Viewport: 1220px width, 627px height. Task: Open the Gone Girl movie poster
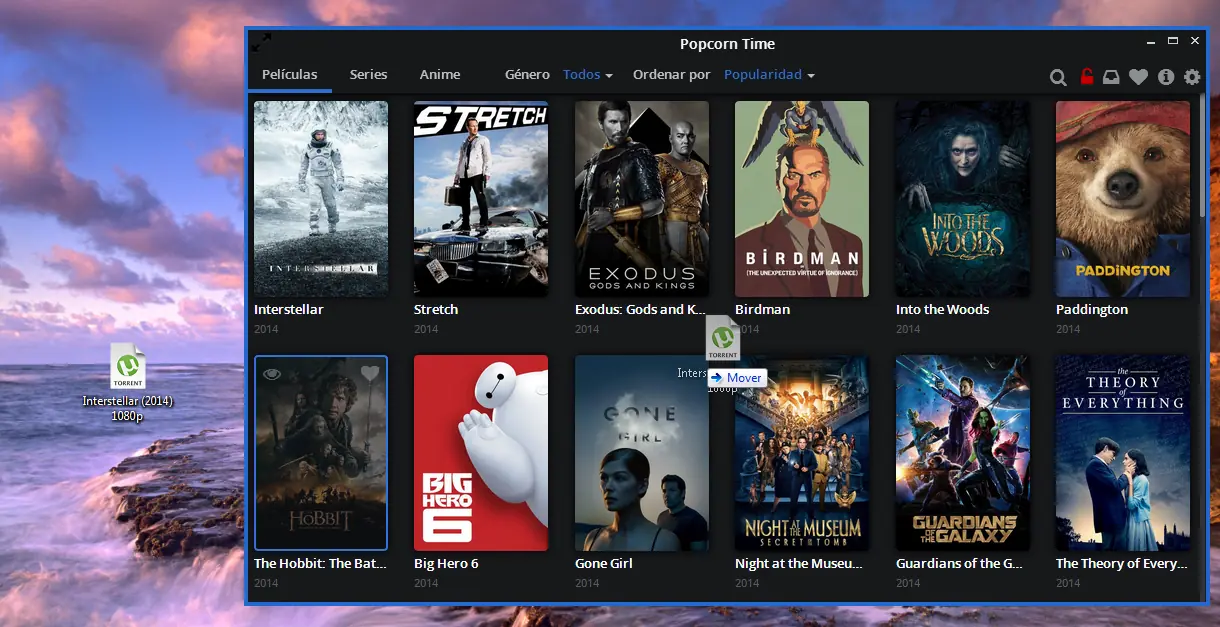[x=642, y=452]
